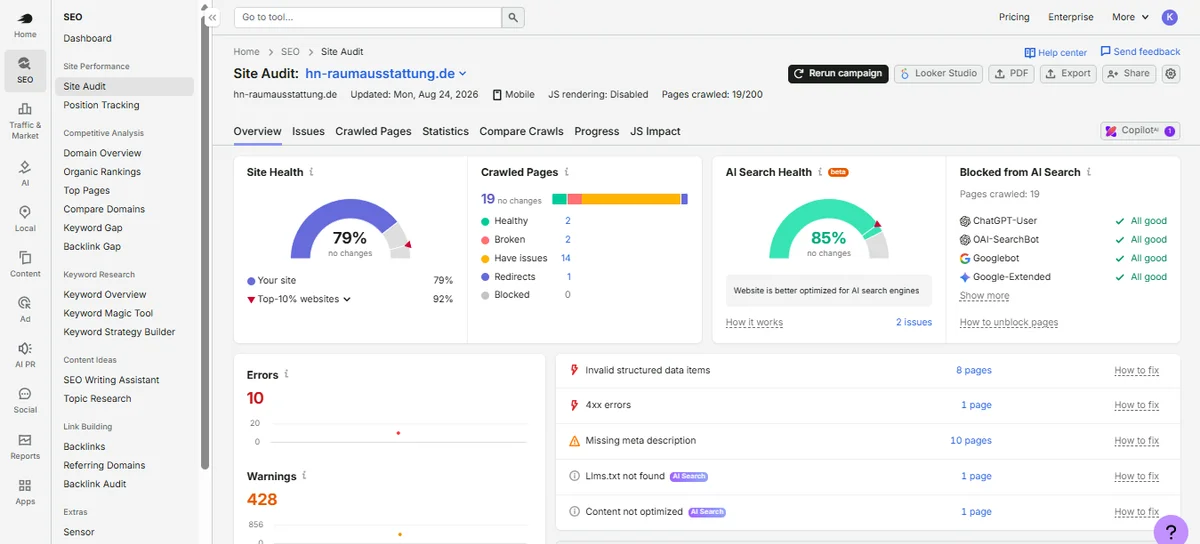Switch to the Overview tab
1200x544 pixels.
tap(257, 131)
